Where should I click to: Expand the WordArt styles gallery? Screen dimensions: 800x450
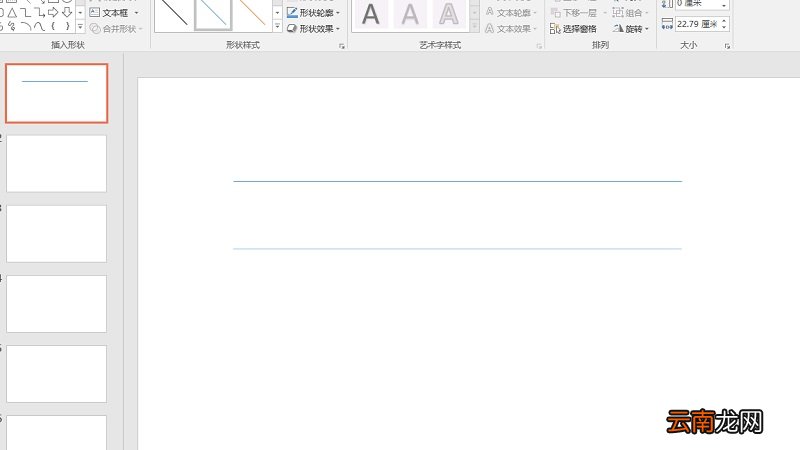(474, 27)
